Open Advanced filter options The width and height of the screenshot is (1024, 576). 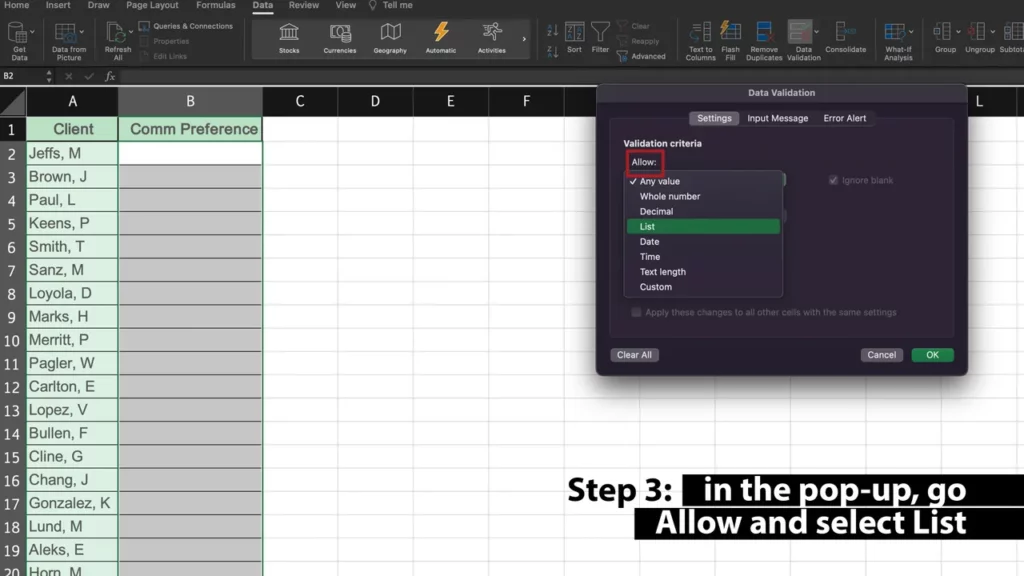641,56
